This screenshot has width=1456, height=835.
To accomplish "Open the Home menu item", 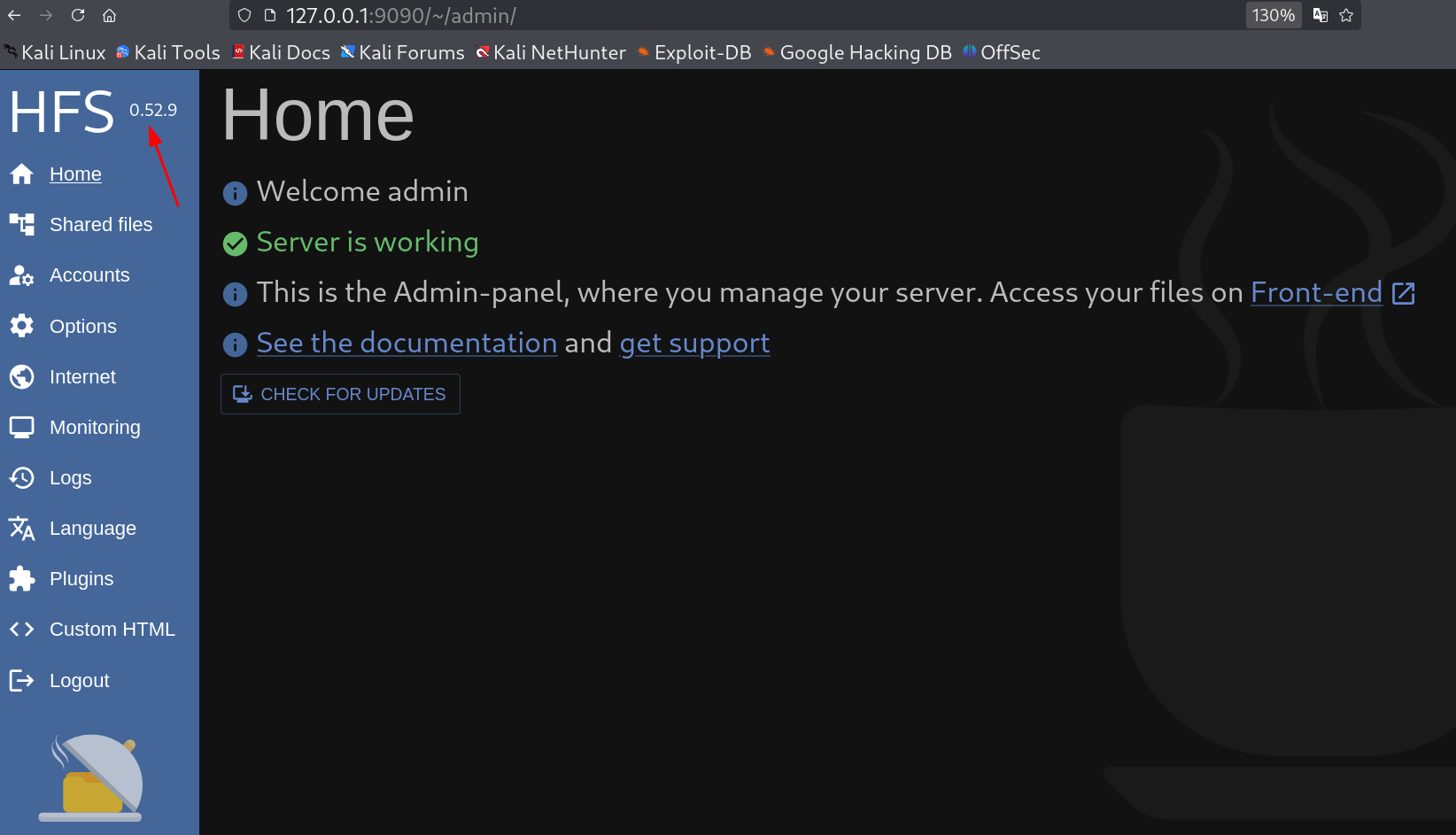I will click(x=75, y=174).
